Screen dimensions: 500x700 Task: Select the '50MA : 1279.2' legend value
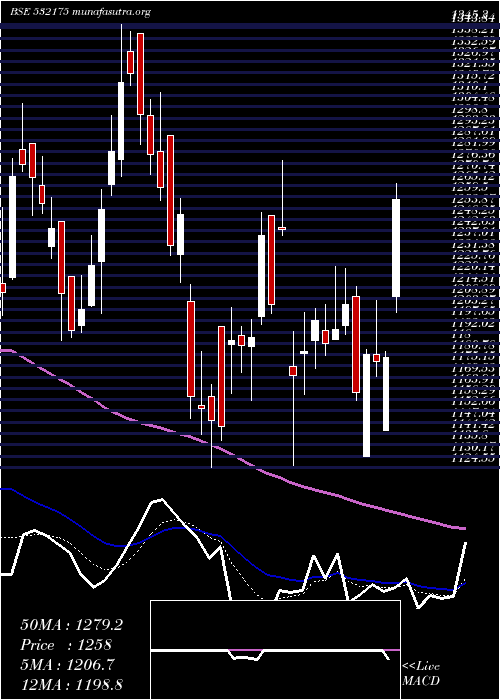pyautogui.click(x=71, y=625)
